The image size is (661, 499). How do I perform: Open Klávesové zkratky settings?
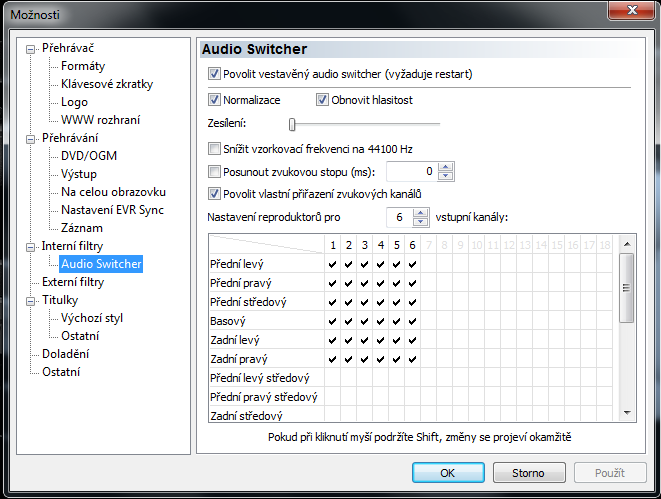pyautogui.click(x=107, y=84)
